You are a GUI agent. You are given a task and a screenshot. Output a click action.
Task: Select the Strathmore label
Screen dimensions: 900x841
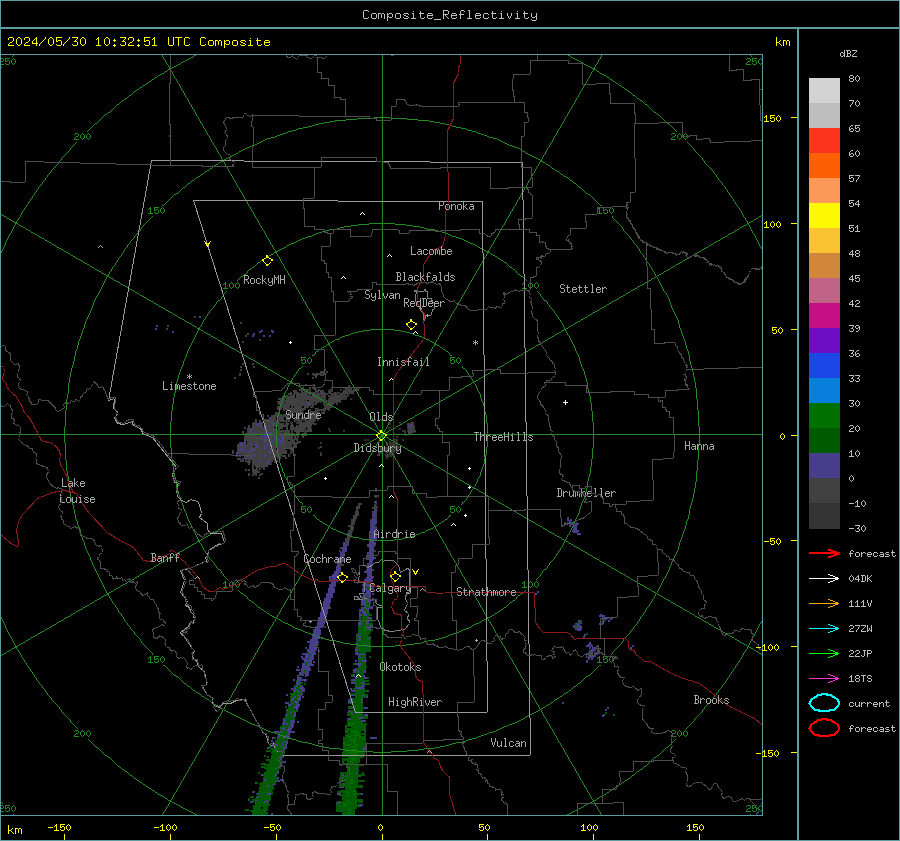coord(486,592)
